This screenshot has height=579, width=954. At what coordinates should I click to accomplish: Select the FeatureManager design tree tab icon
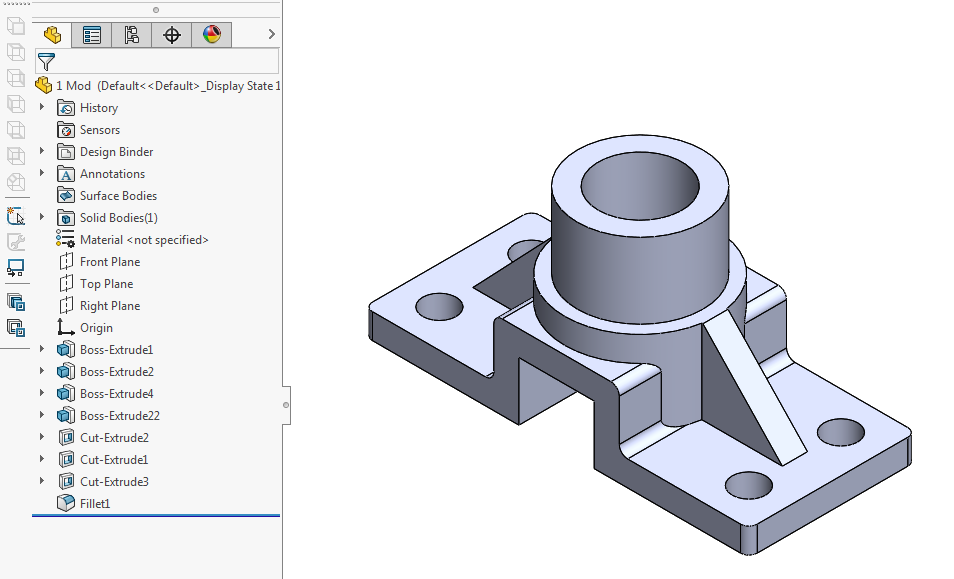[x=52, y=34]
